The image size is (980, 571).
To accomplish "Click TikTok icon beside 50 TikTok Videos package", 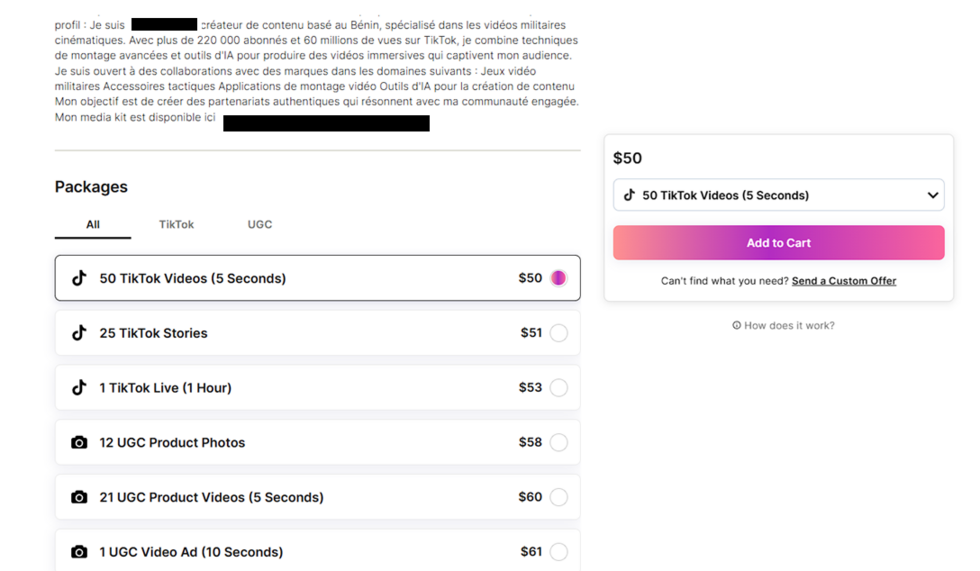I will [x=79, y=278].
